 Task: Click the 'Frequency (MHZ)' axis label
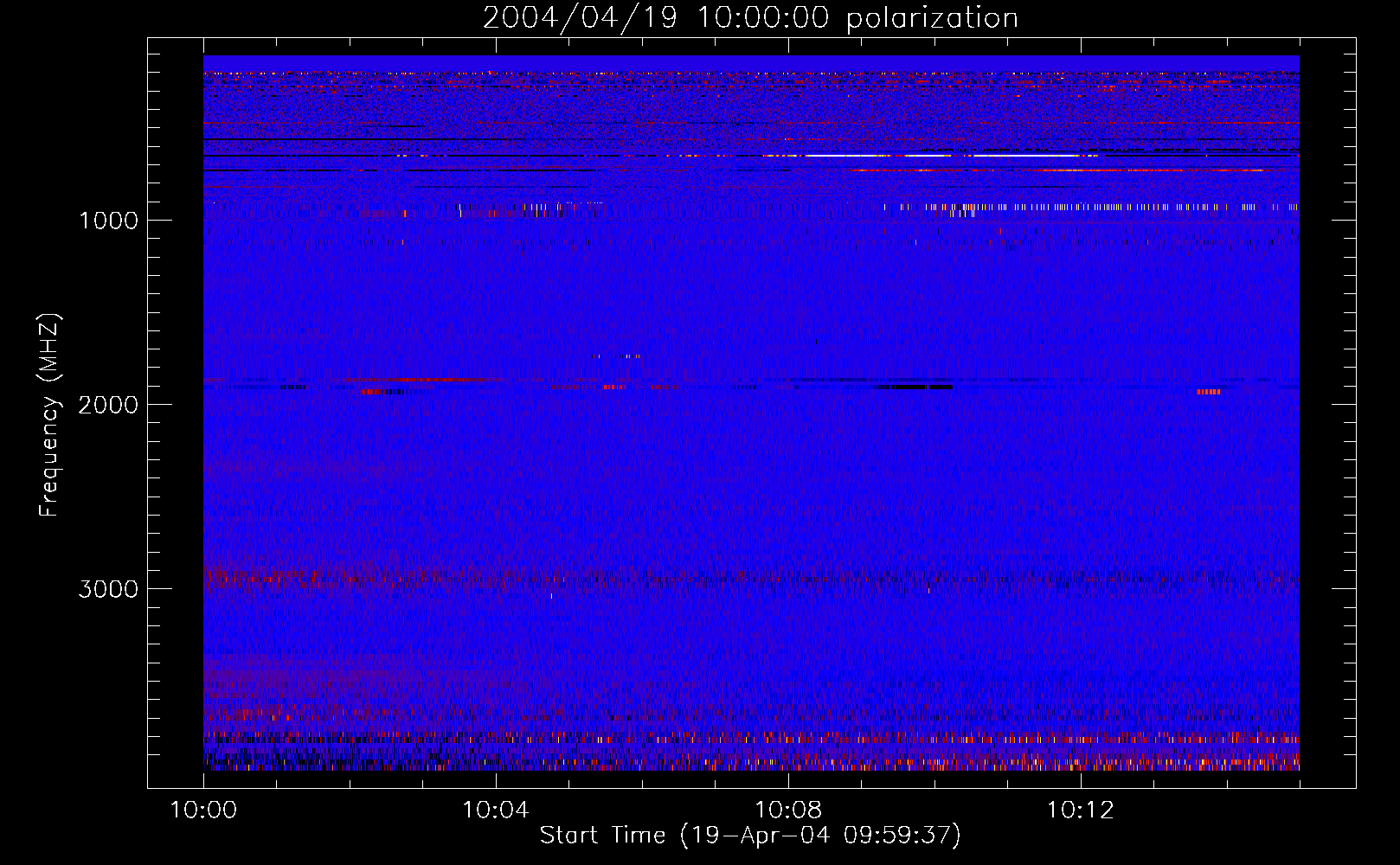click(50, 415)
